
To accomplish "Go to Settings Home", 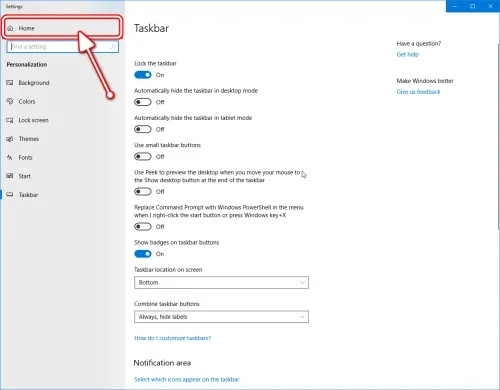I will click(x=62, y=28).
